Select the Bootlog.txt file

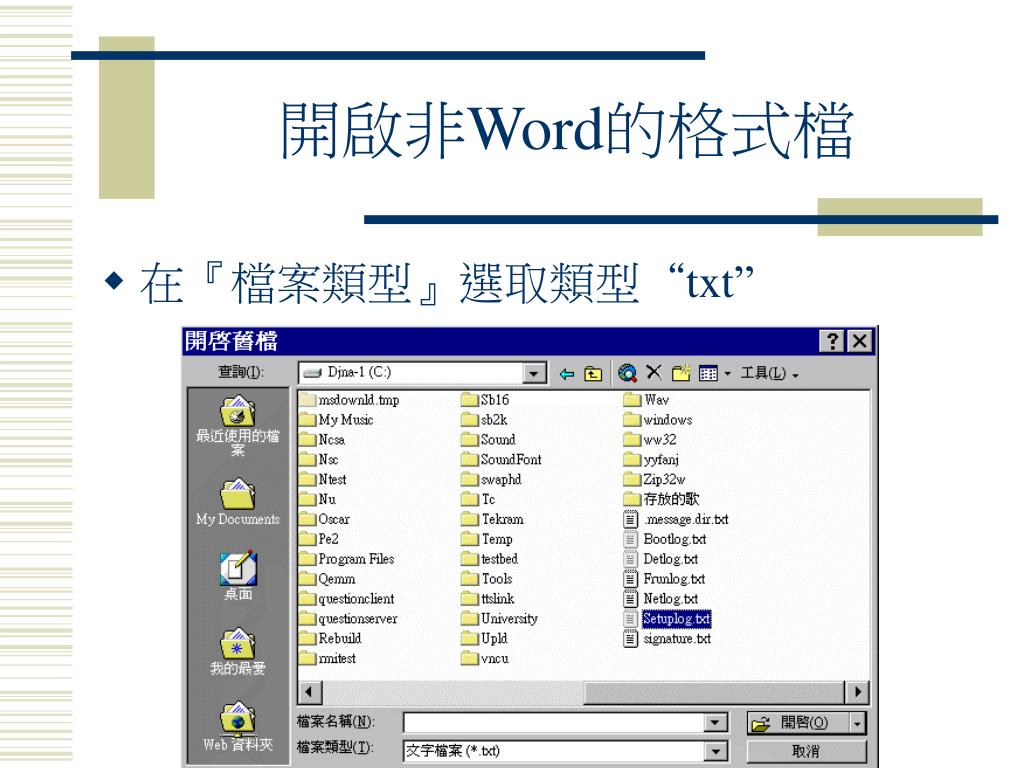(665, 539)
